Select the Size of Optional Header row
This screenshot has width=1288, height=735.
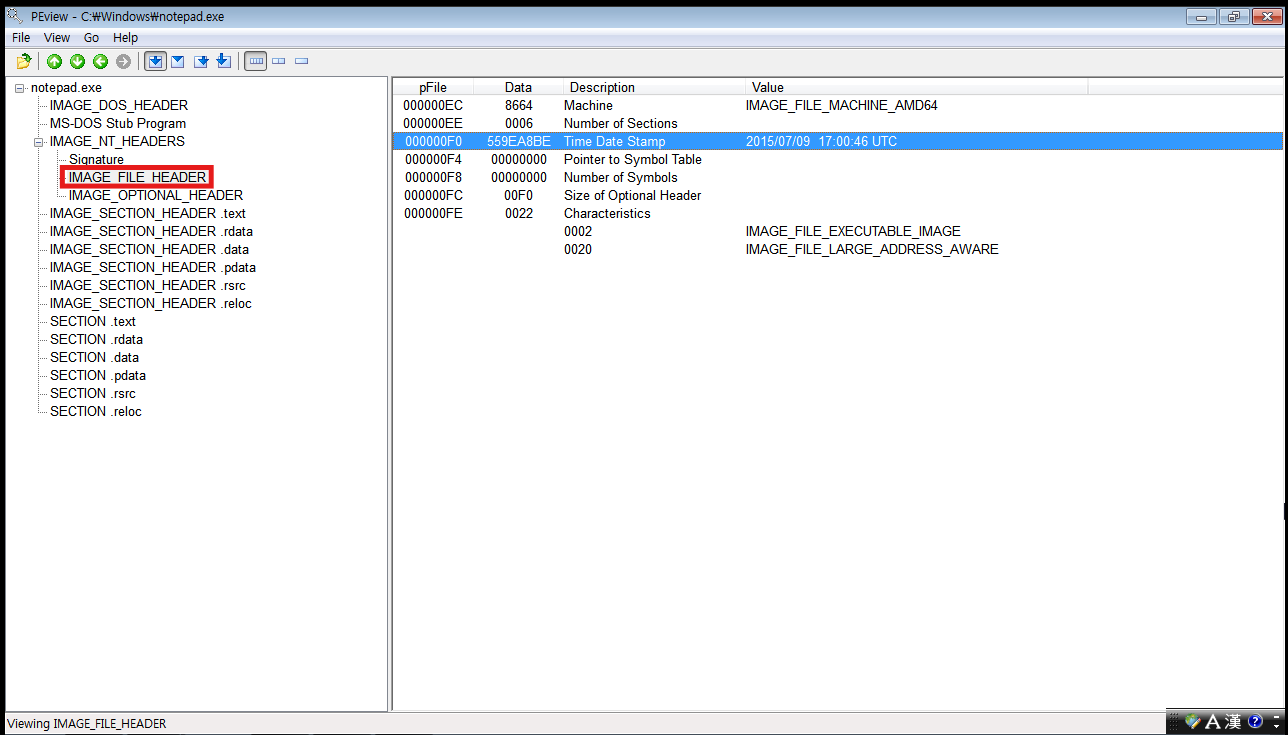pos(837,195)
